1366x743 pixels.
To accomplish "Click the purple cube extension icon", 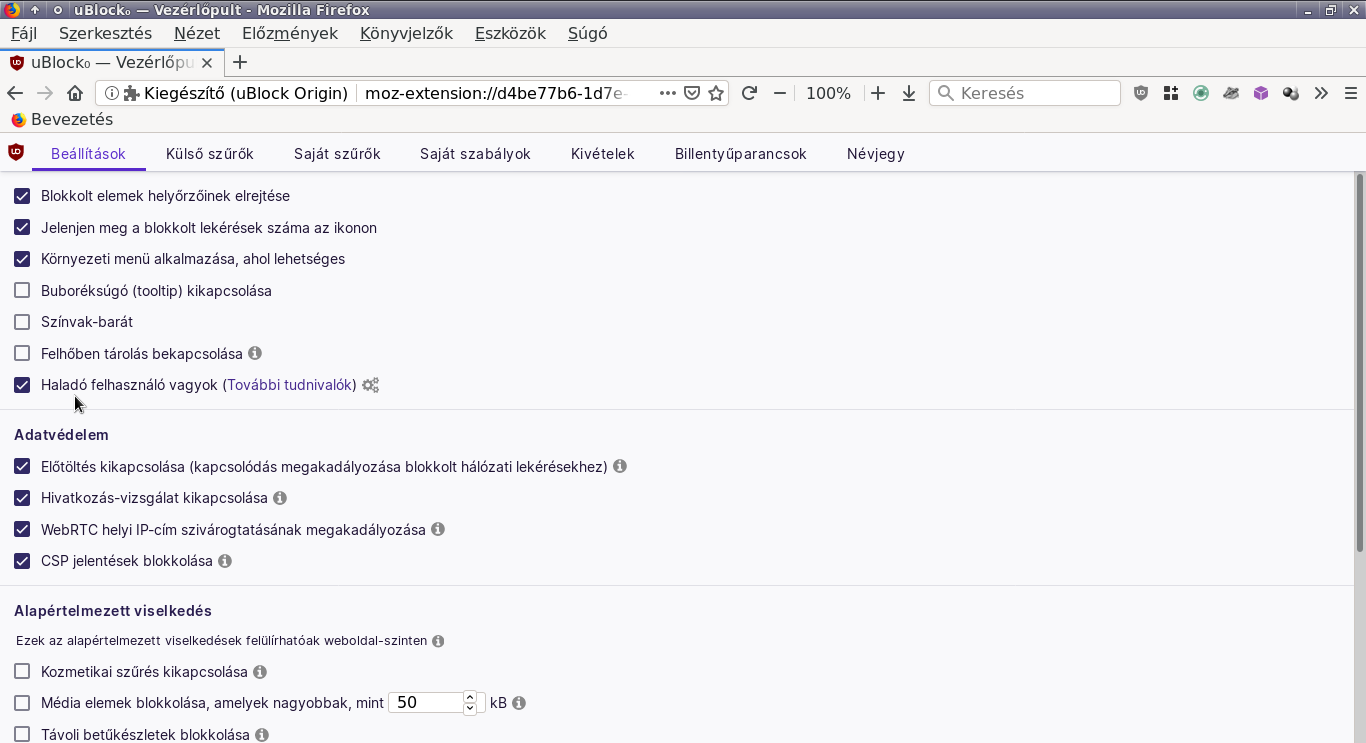I will tap(1261, 93).
